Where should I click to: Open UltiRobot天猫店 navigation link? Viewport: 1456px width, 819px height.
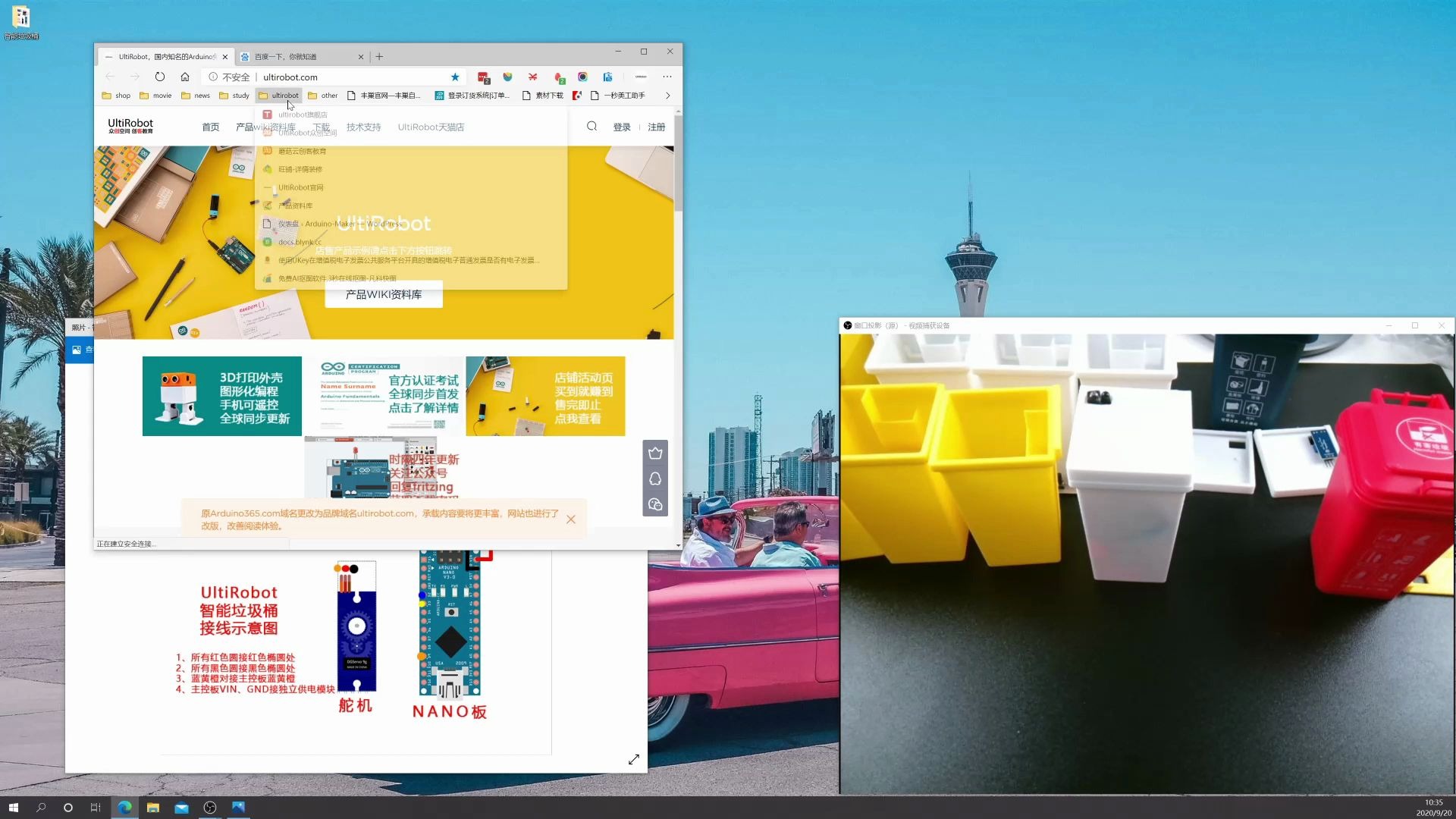[431, 127]
